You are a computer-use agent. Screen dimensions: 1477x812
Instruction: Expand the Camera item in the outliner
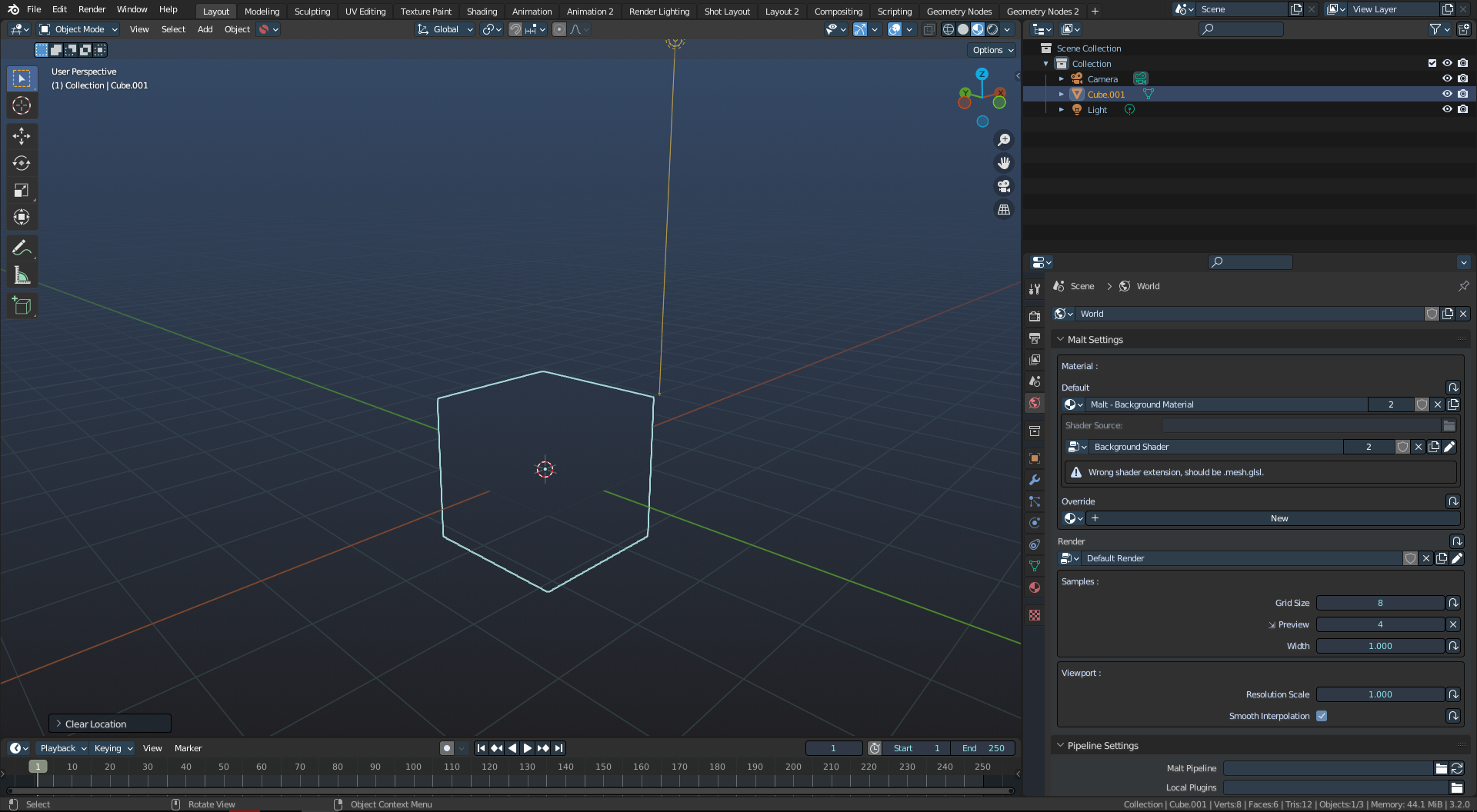(1062, 78)
